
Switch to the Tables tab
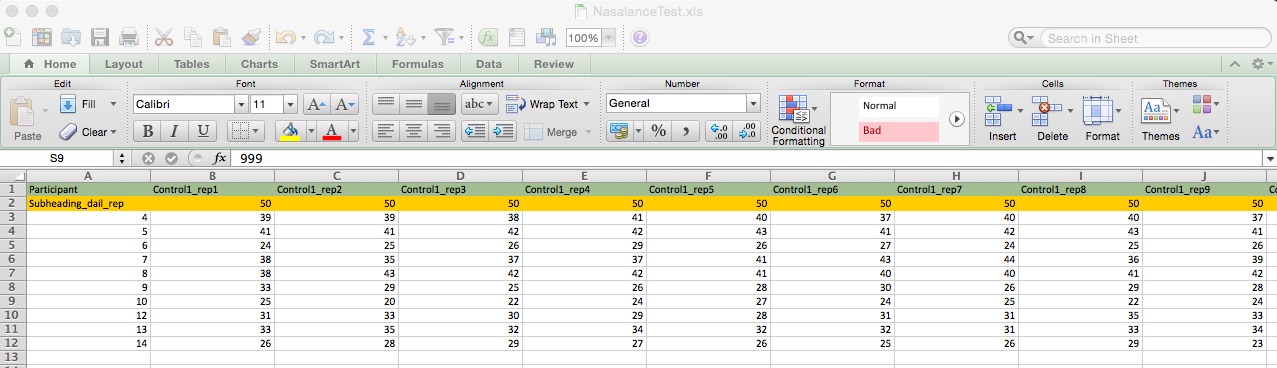click(x=191, y=64)
